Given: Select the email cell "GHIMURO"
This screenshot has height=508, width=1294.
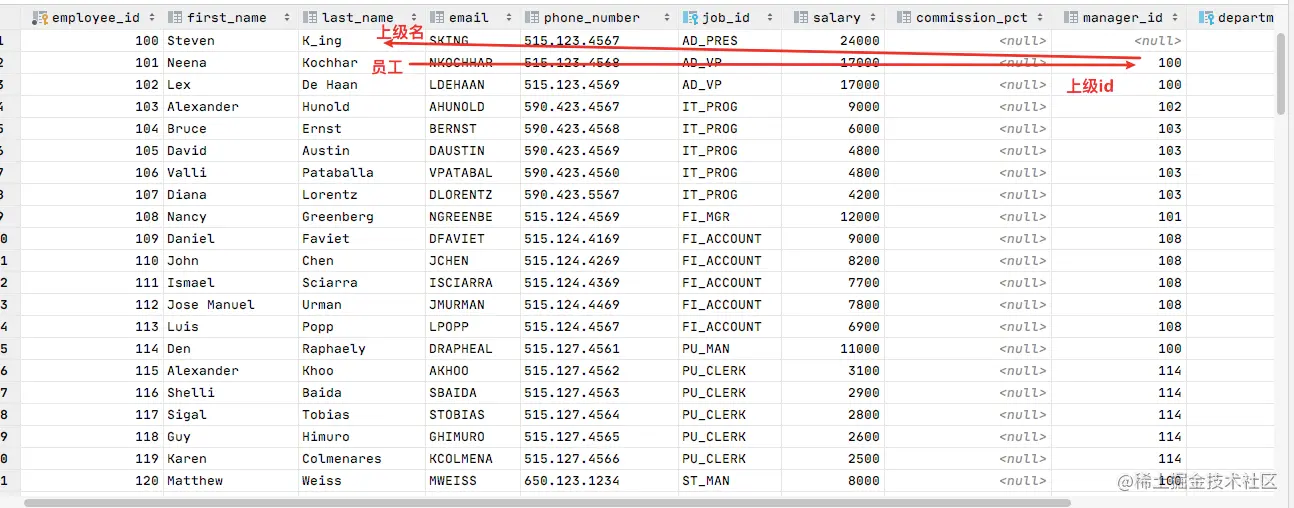Looking at the screenshot, I should tap(457, 437).
